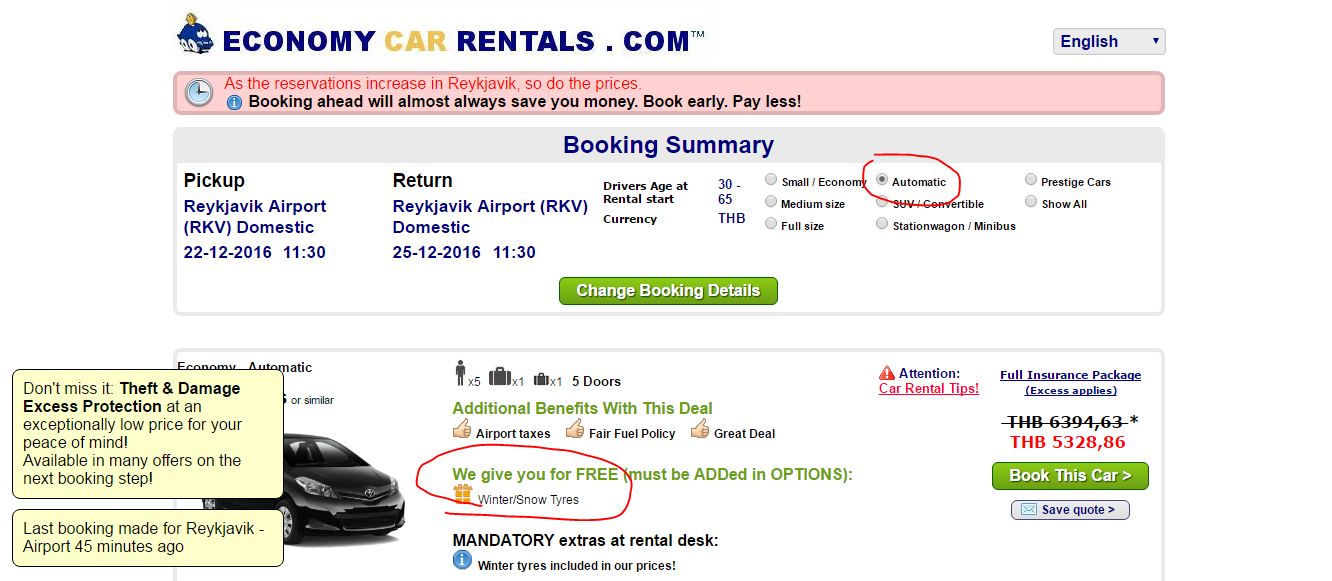Select the Show All radio option

click(x=1031, y=202)
